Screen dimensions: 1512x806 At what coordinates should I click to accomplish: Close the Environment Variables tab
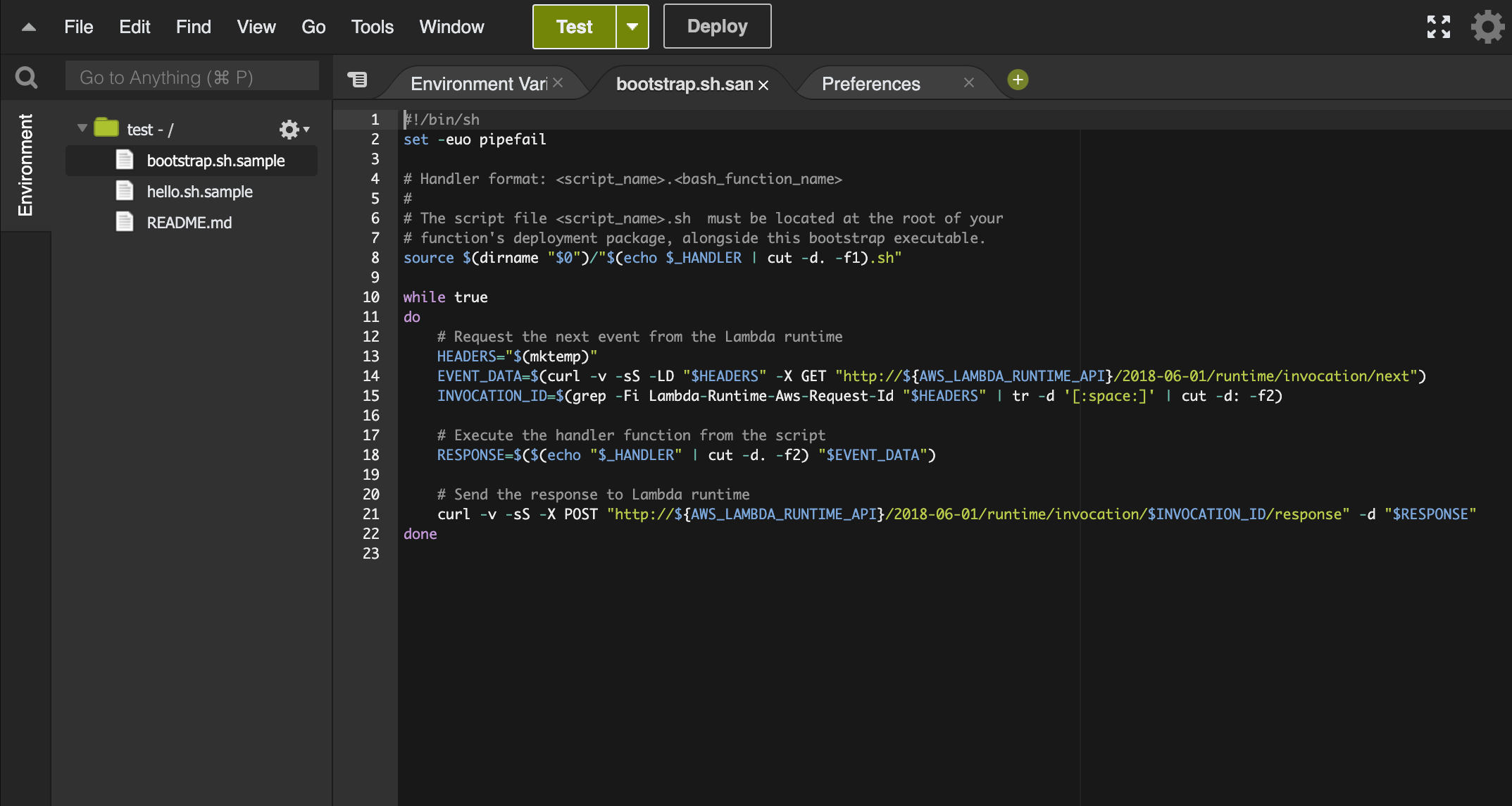(558, 83)
